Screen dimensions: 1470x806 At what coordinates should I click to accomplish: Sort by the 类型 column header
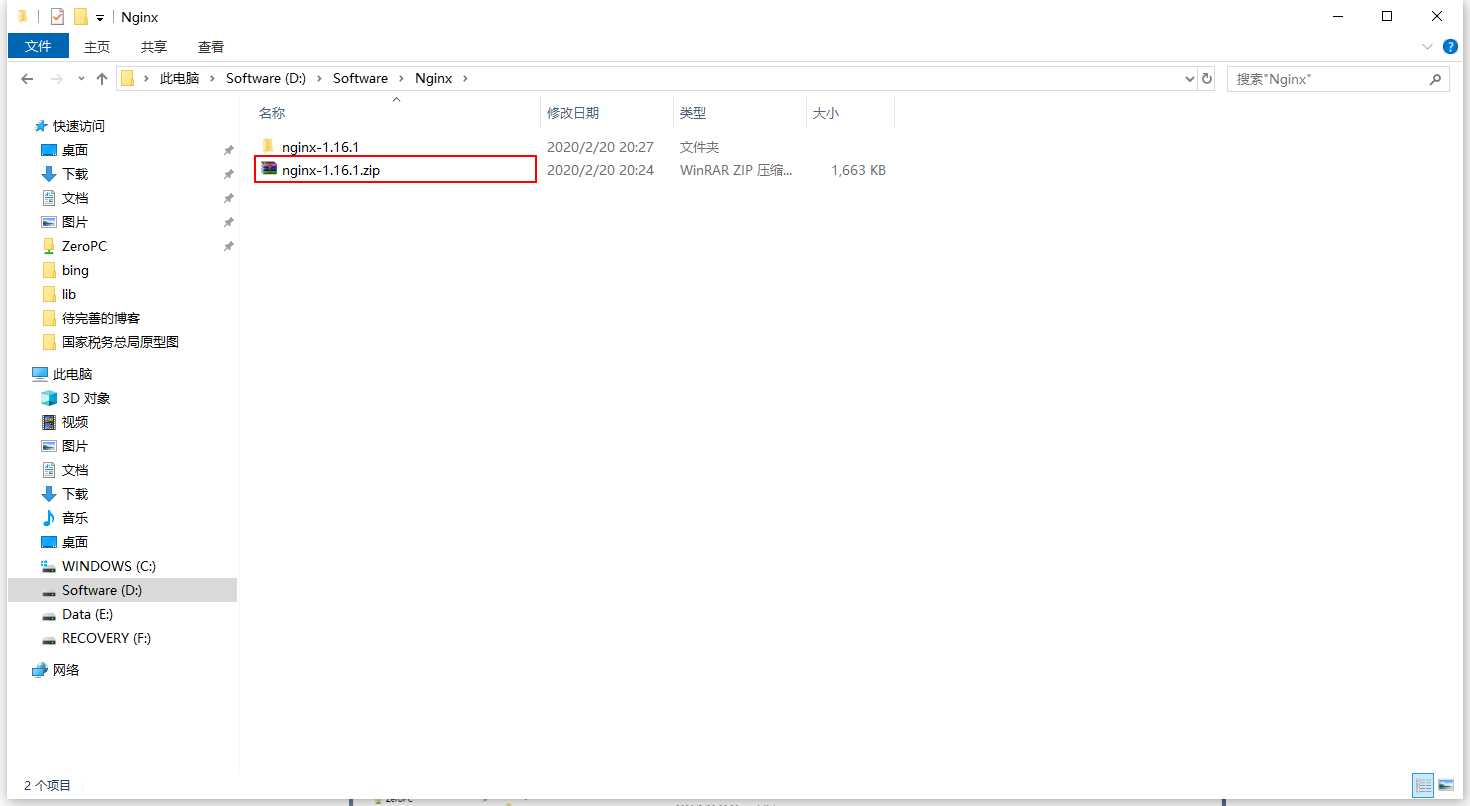coord(740,113)
